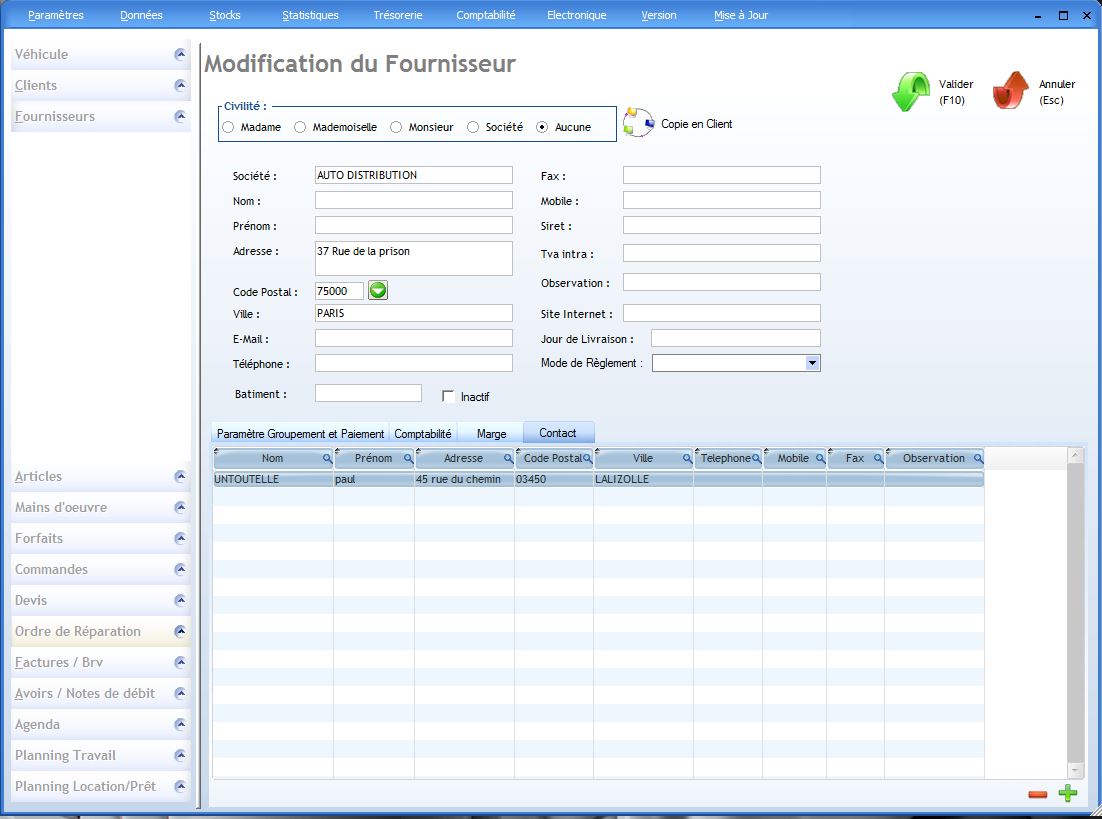The image size is (1102, 819).
Task: Click the search icon in Ville column header
Action: (x=687, y=458)
